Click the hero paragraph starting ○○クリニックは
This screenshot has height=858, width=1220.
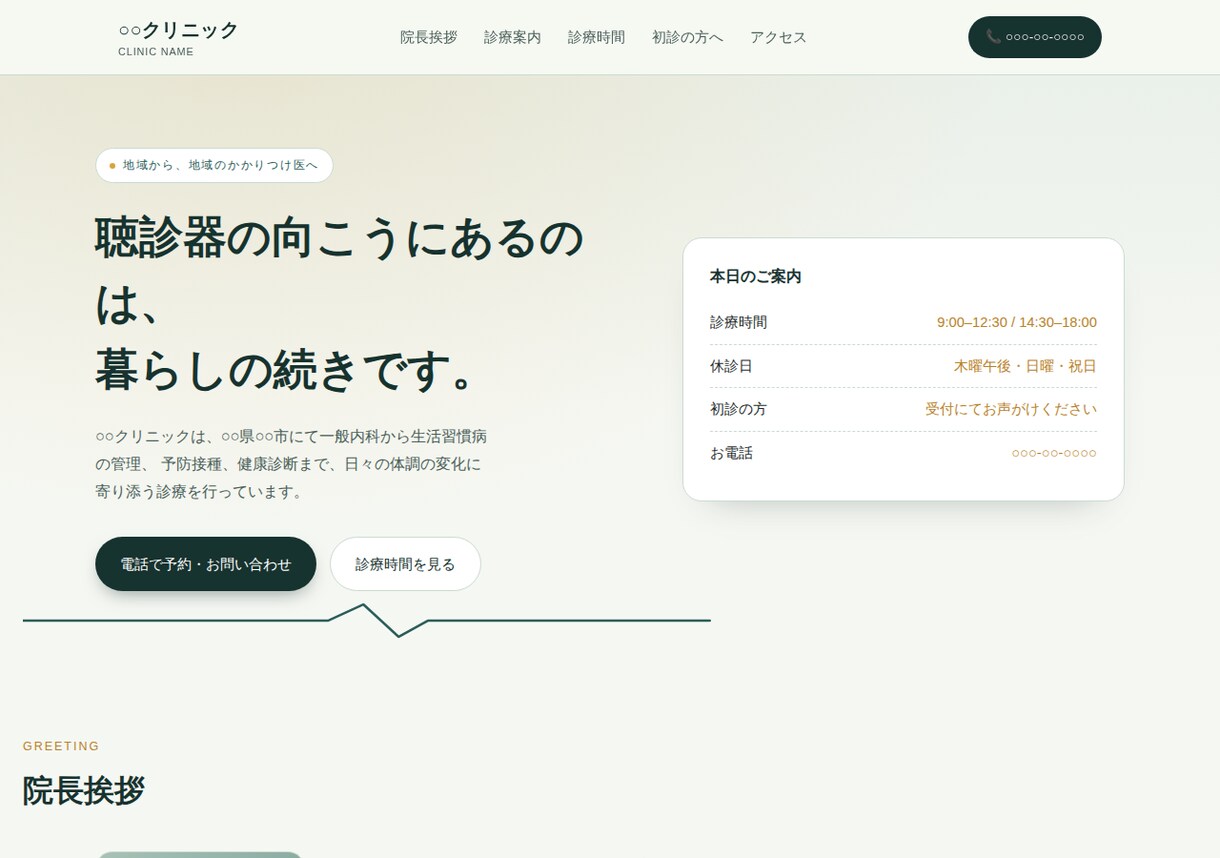tap(291, 464)
